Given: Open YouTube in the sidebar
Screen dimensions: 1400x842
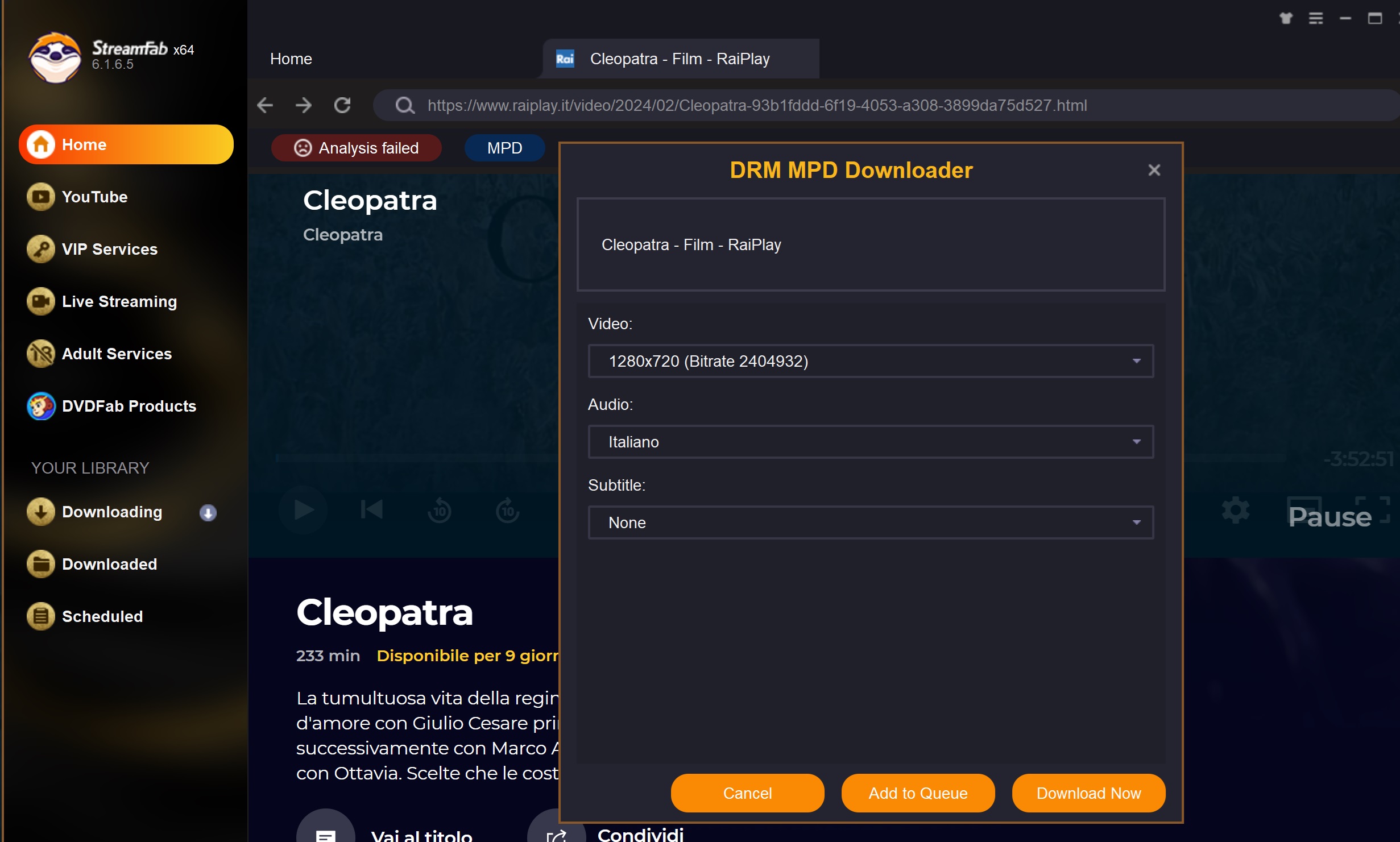Looking at the screenshot, I should (94, 197).
